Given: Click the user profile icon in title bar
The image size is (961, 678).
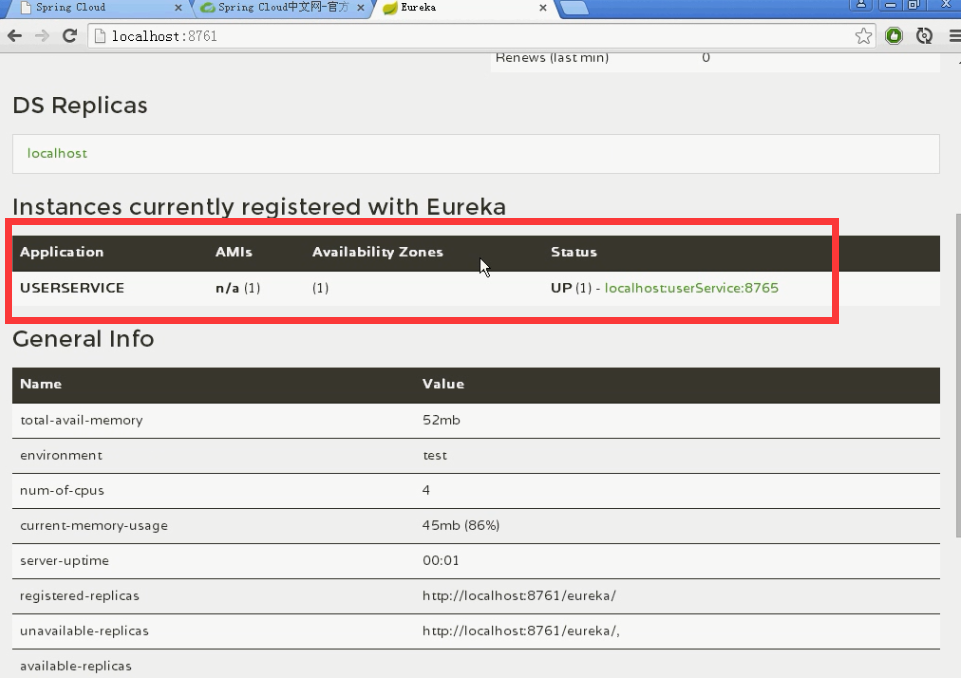Looking at the screenshot, I should [860, 5].
